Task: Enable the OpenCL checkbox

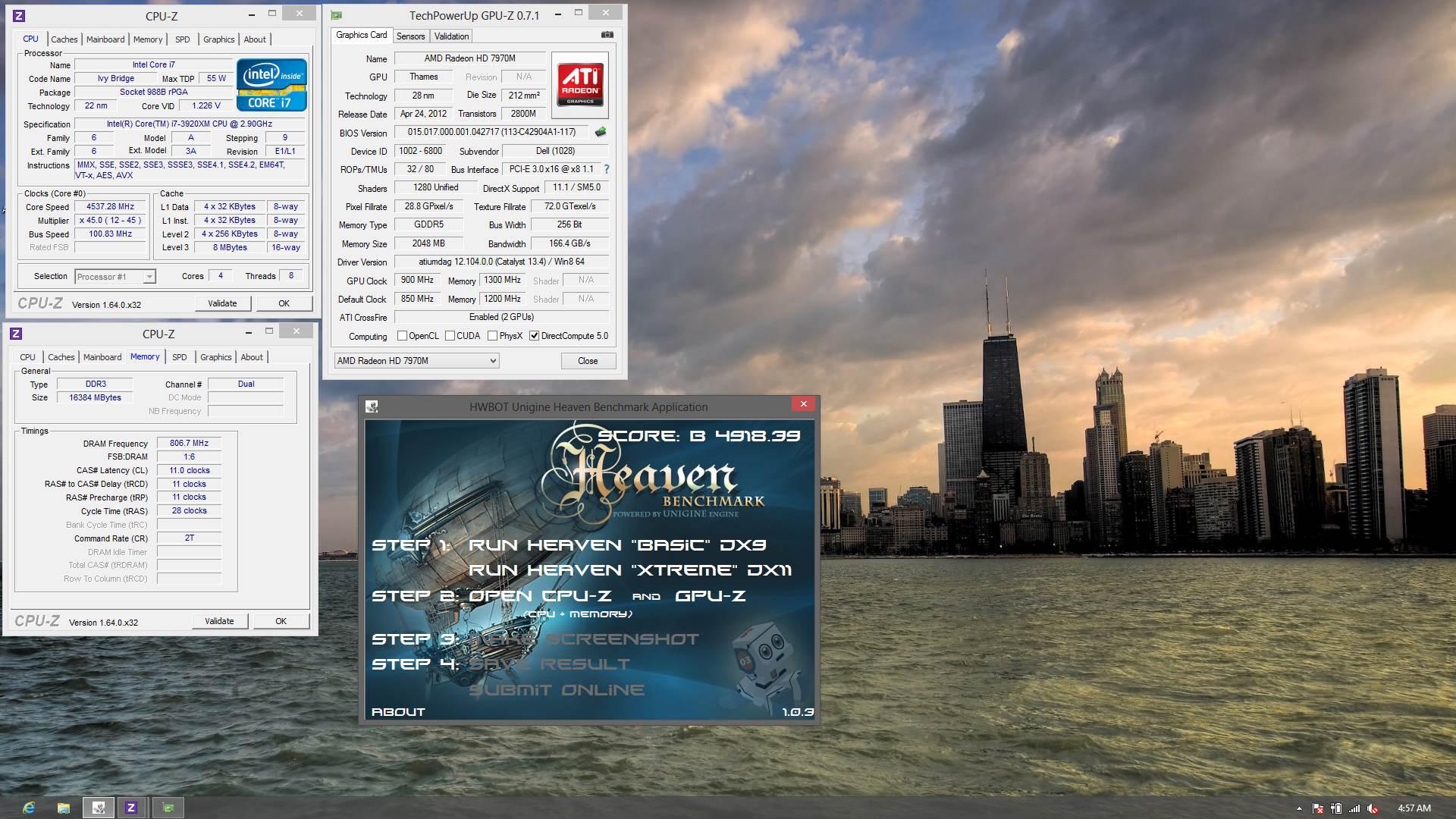Action: coord(403,336)
